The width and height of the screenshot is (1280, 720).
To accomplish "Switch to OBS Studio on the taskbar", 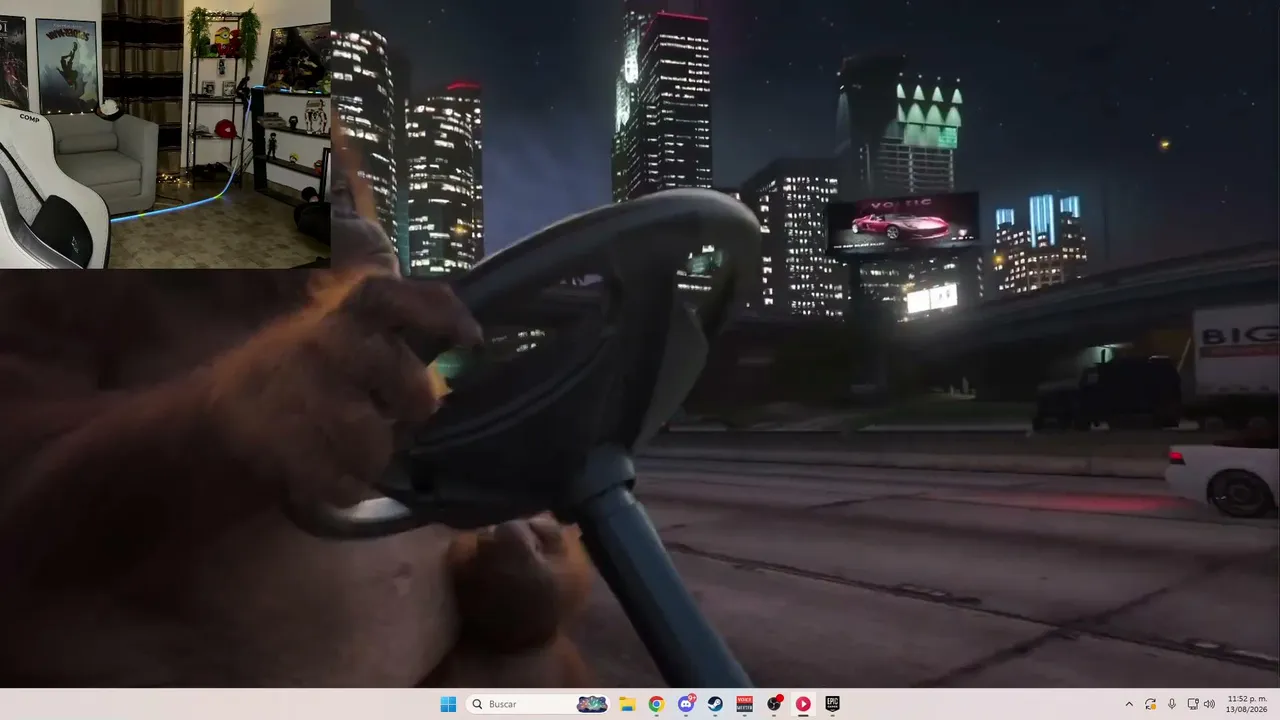I will 774,704.
